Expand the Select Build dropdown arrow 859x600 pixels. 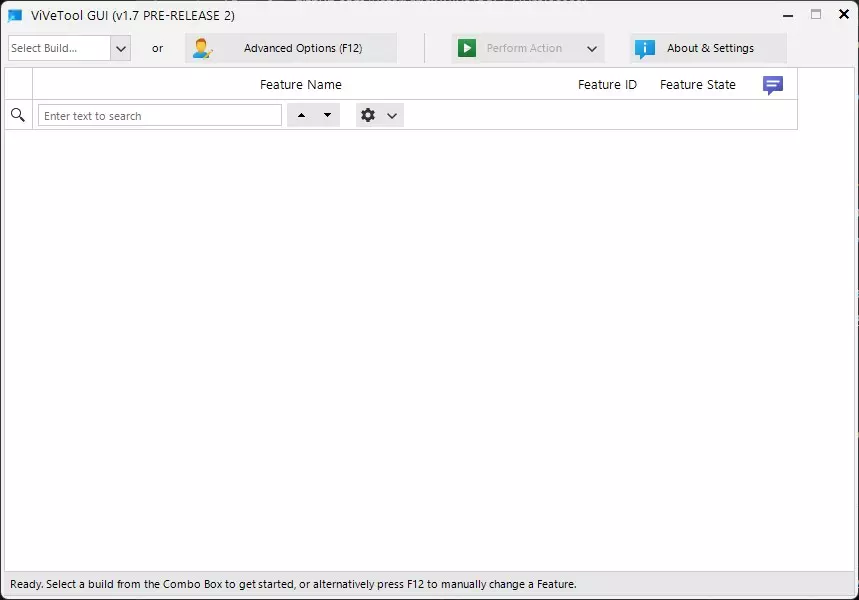(x=121, y=49)
